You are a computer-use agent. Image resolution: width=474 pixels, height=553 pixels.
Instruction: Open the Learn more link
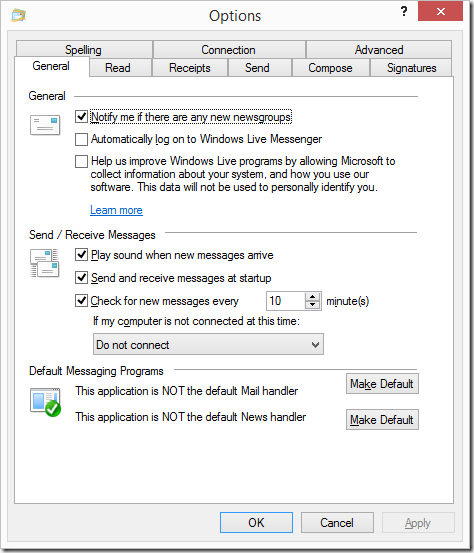click(x=116, y=210)
